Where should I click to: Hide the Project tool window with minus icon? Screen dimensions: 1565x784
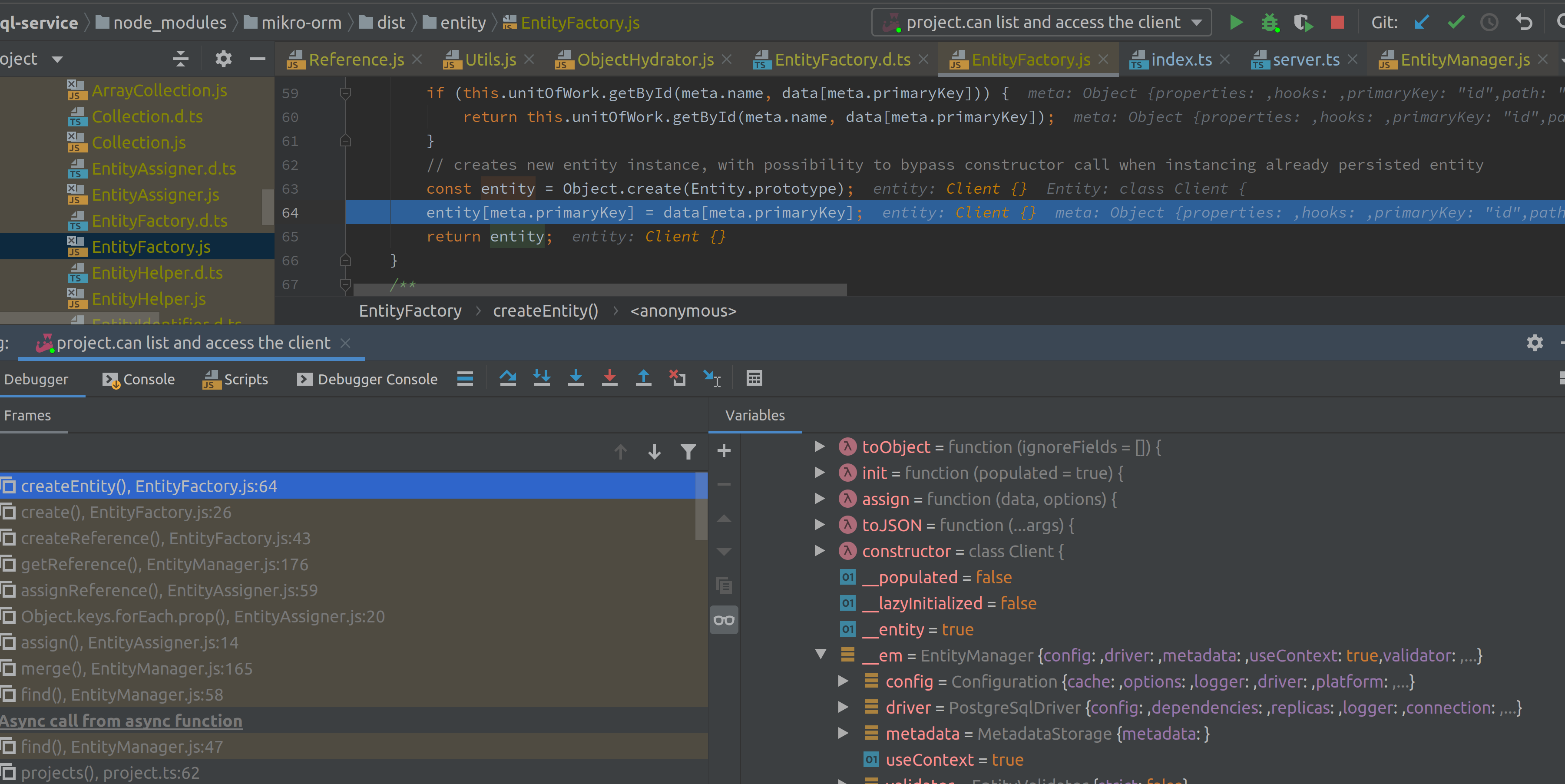258,58
